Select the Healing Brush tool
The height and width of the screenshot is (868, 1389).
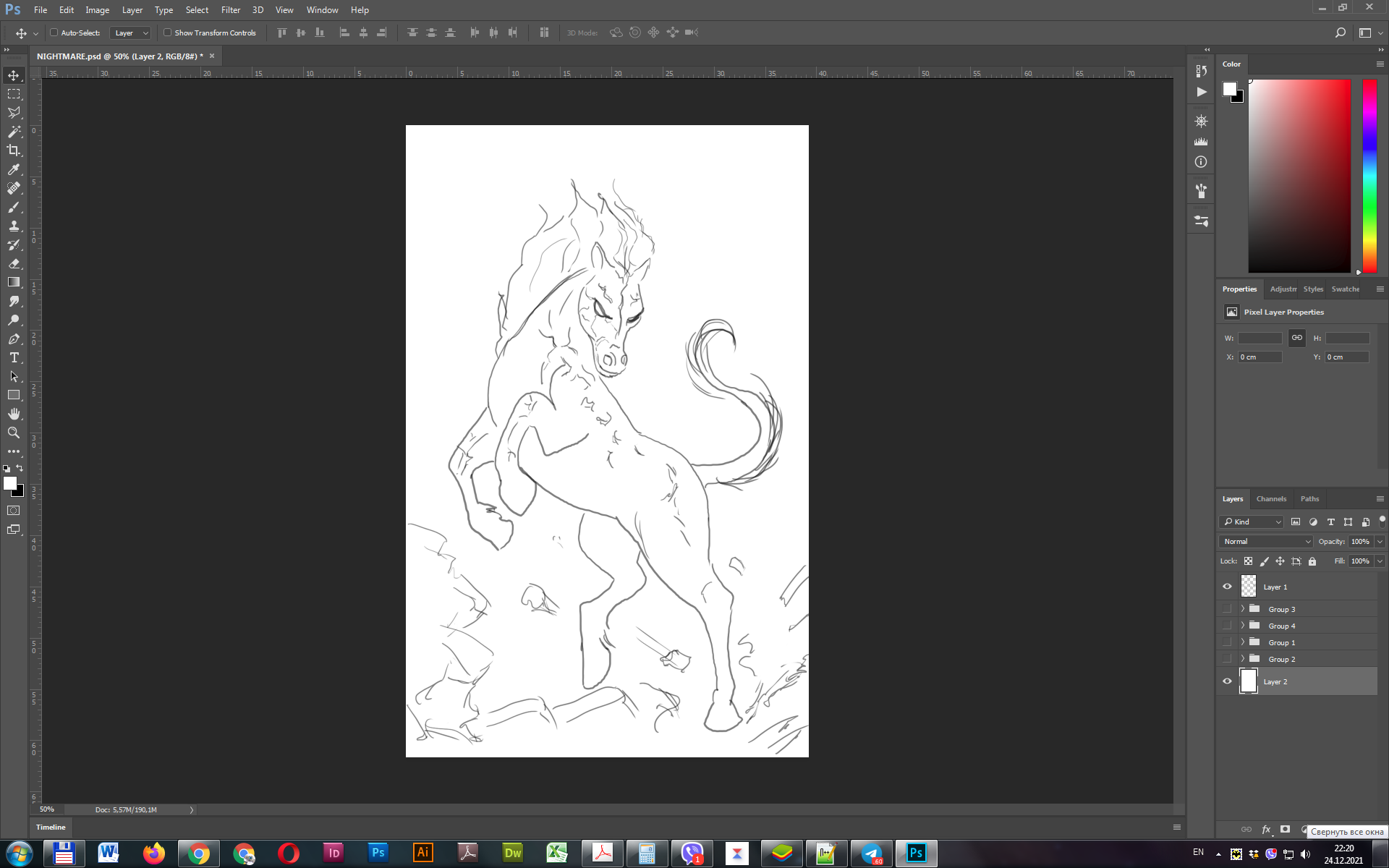(x=14, y=188)
